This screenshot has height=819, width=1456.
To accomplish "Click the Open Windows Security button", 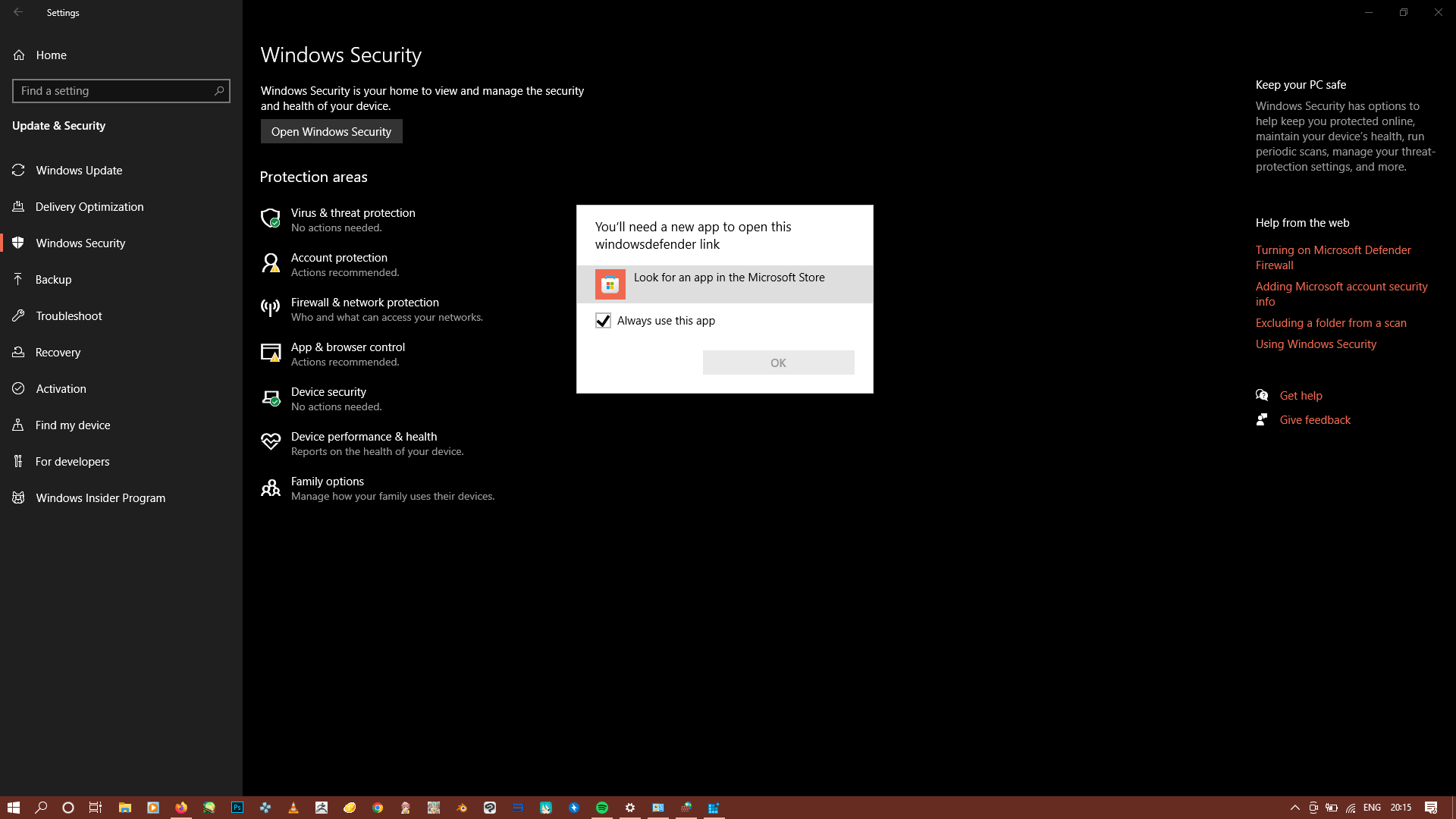I will 331,131.
